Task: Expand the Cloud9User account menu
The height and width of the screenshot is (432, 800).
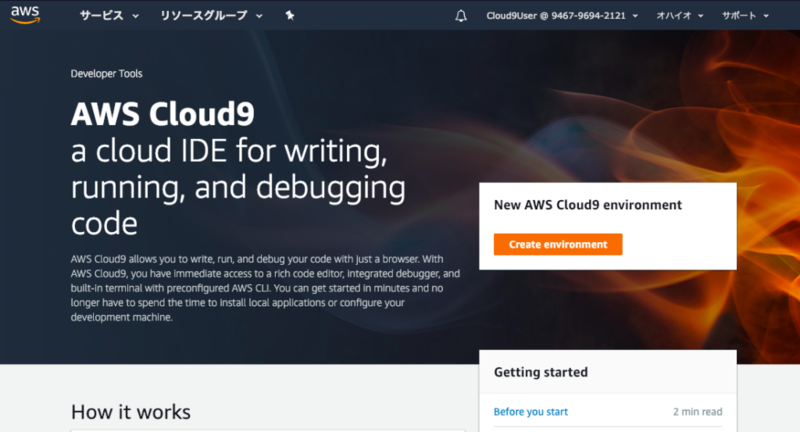Action: tap(562, 16)
